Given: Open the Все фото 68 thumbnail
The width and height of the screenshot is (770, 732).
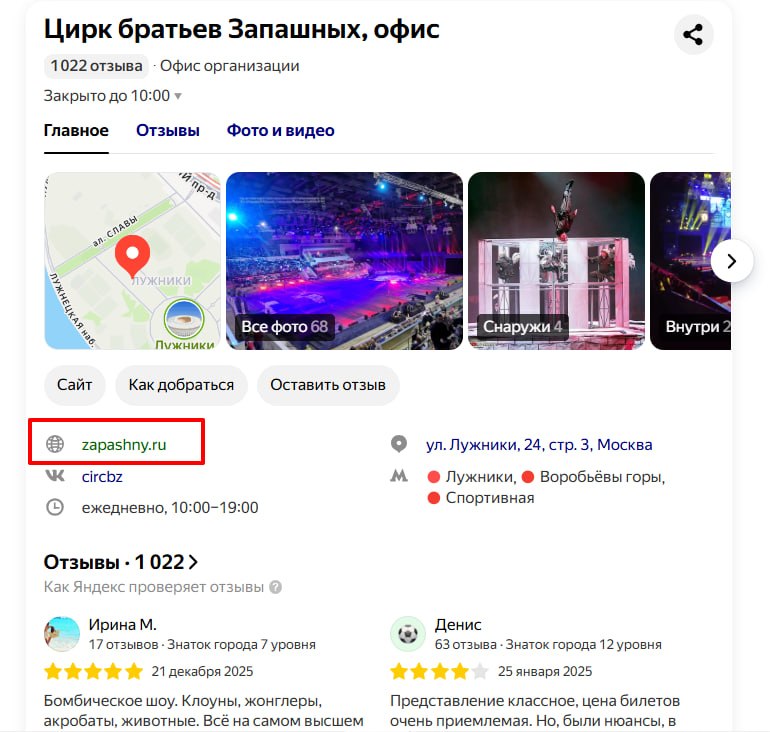Looking at the screenshot, I should (x=344, y=261).
